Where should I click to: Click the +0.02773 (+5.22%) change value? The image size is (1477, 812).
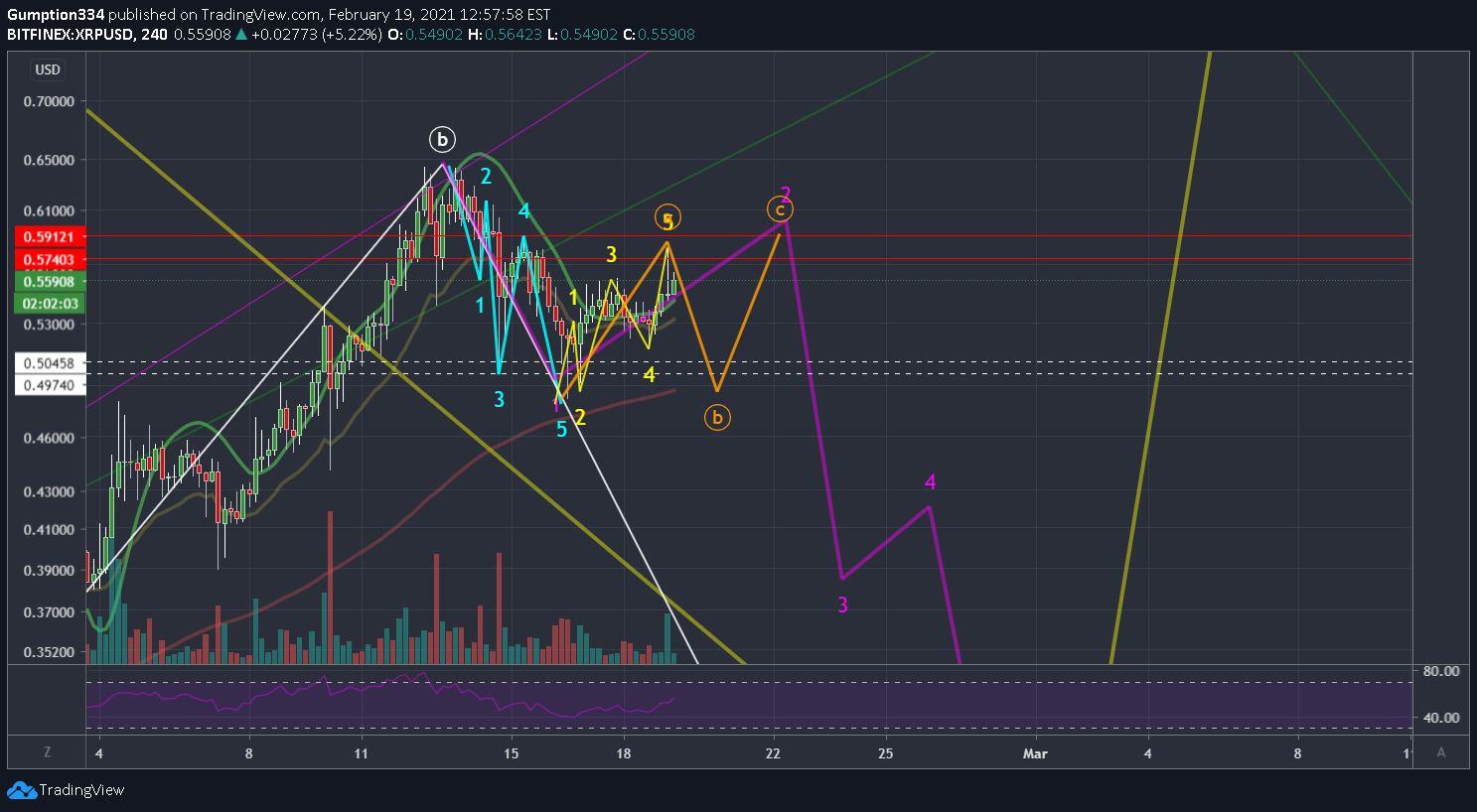coord(316,34)
